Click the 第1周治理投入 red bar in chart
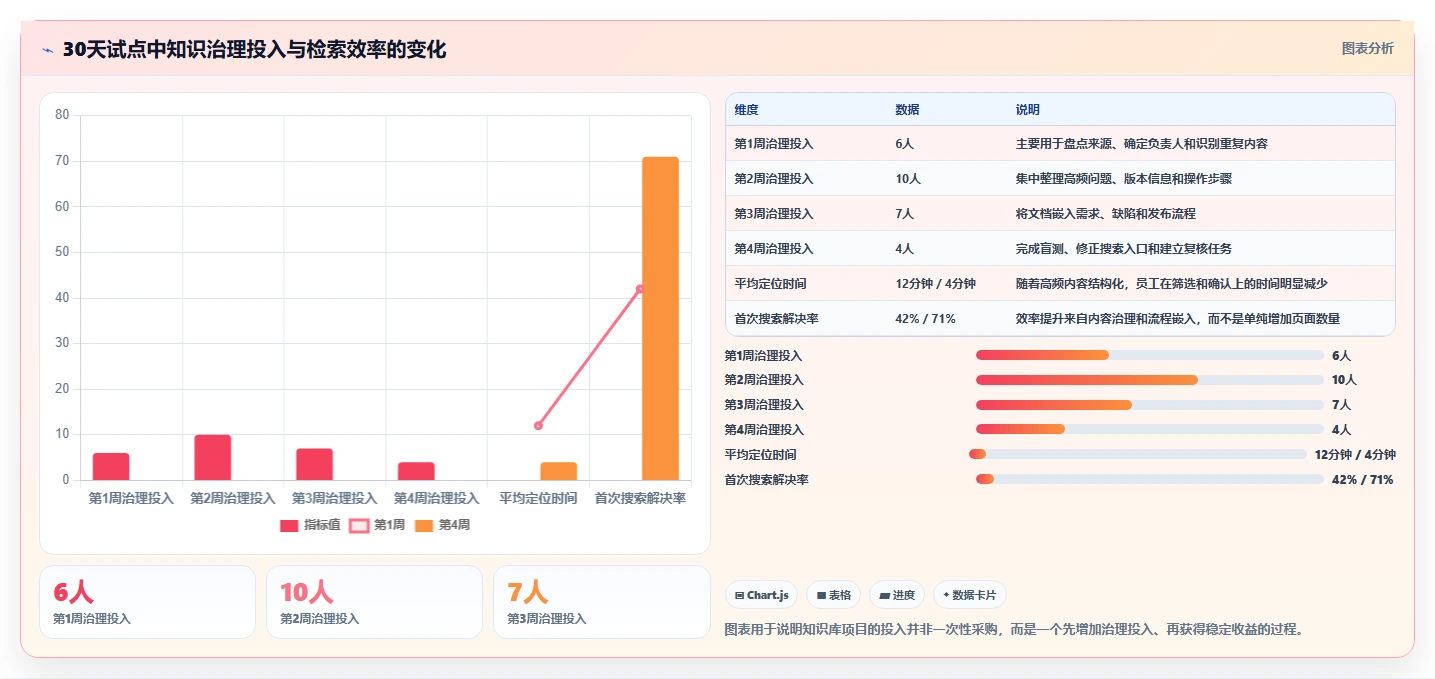 [111, 467]
